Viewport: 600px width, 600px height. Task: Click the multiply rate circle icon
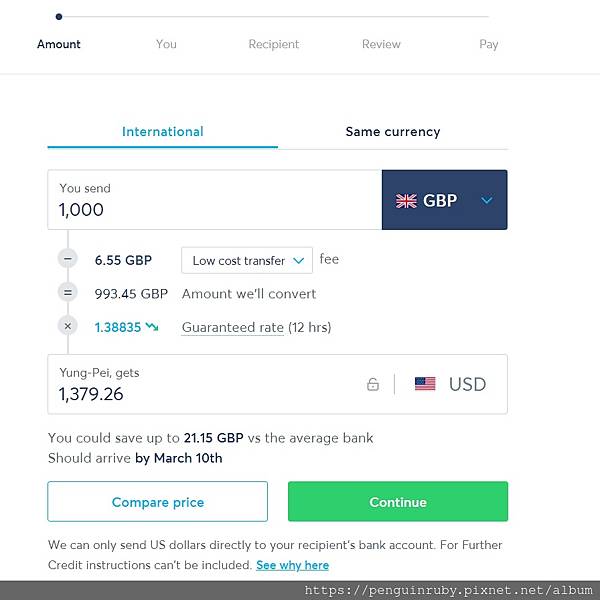tap(68, 327)
